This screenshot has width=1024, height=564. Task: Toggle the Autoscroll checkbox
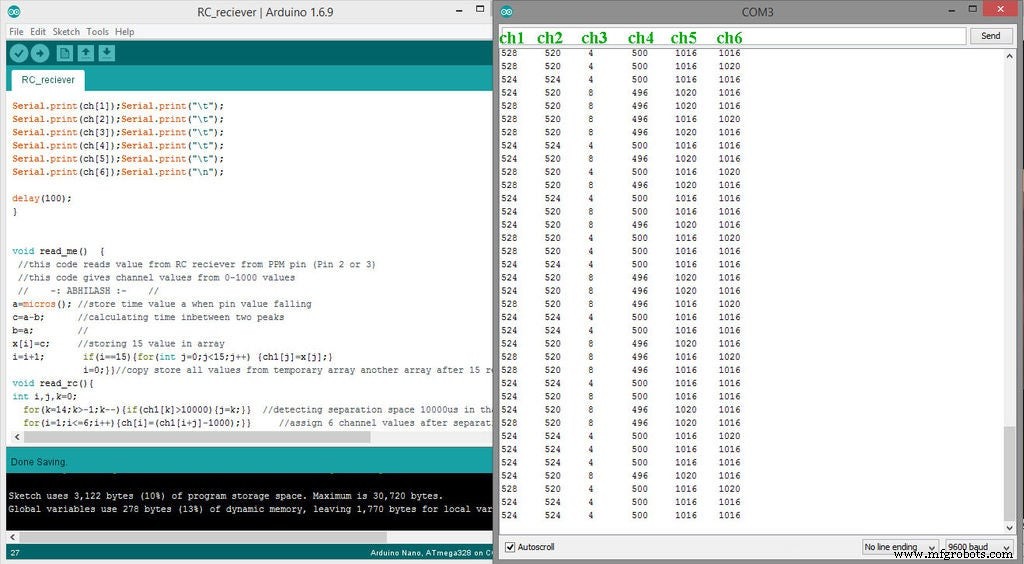510,547
